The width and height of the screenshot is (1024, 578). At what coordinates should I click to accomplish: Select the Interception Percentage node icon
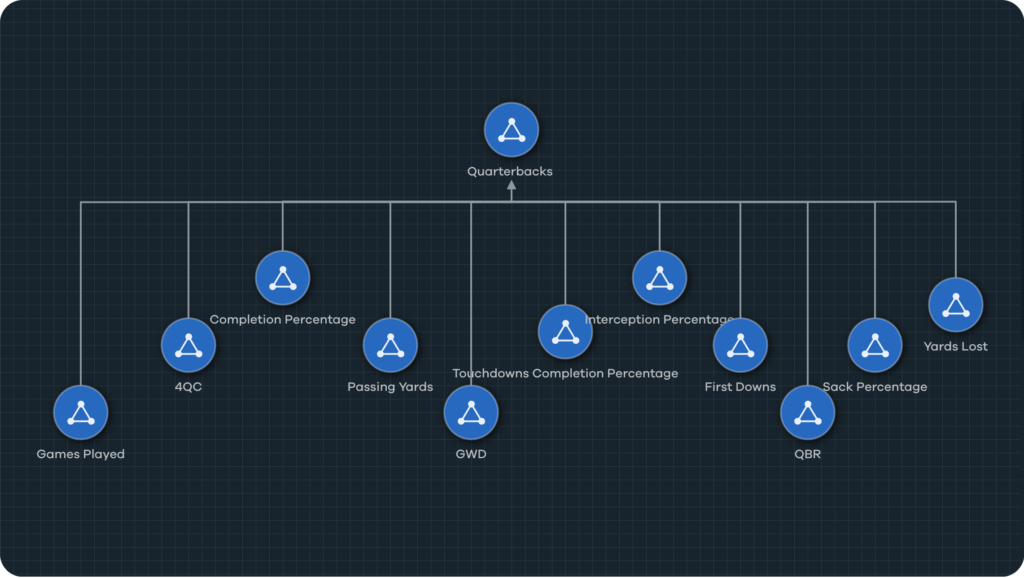pyautogui.click(x=659, y=278)
